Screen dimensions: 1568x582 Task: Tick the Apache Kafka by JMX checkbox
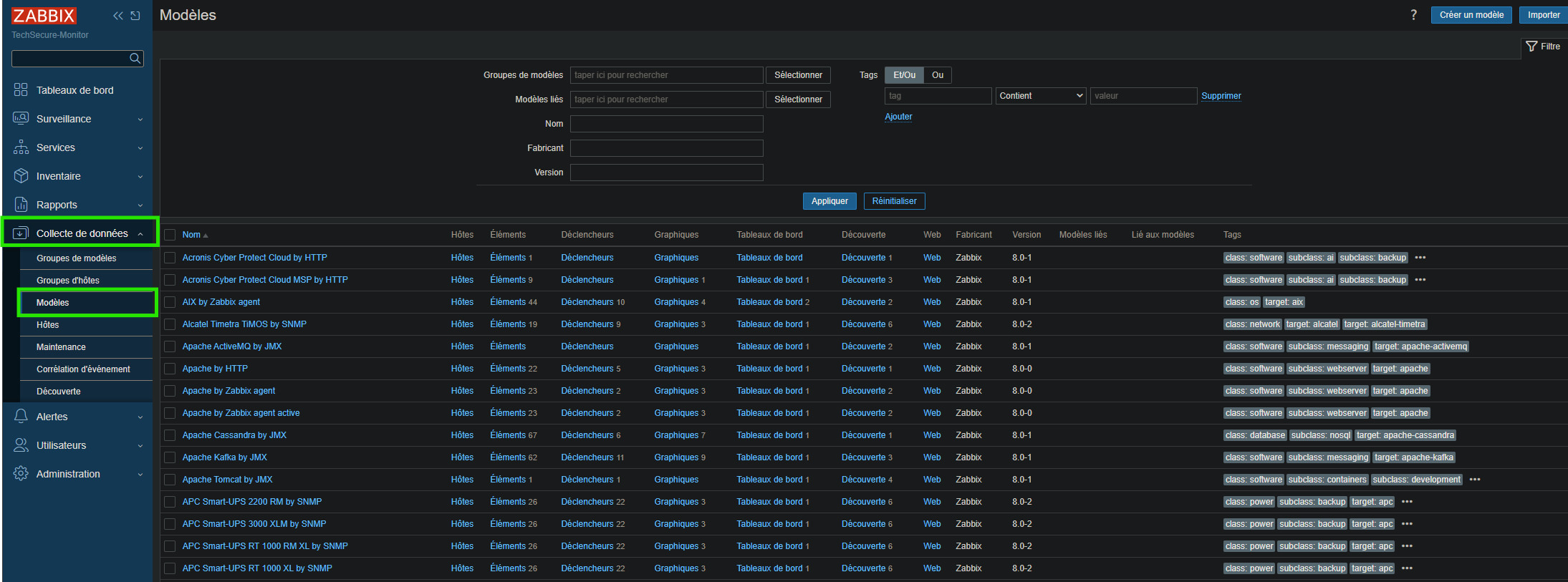point(170,457)
